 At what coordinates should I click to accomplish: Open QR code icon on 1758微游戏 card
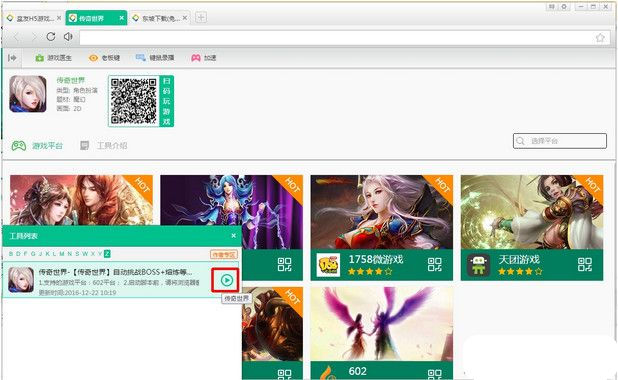tap(435, 265)
